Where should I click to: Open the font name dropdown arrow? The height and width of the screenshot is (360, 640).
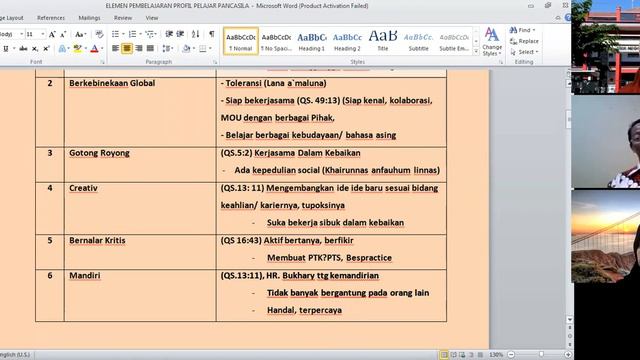tap(22, 34)
